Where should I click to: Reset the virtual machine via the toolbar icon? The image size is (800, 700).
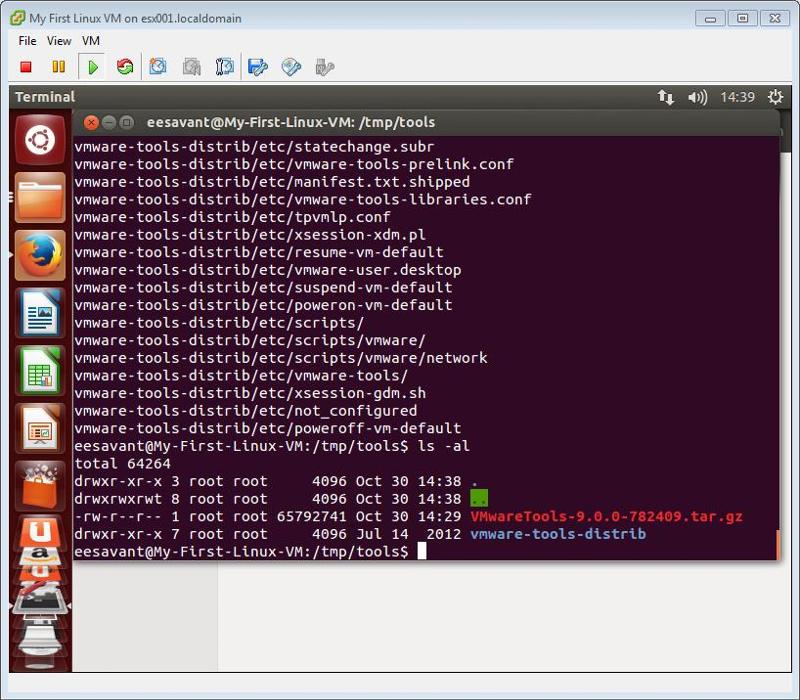coord(124,67)
